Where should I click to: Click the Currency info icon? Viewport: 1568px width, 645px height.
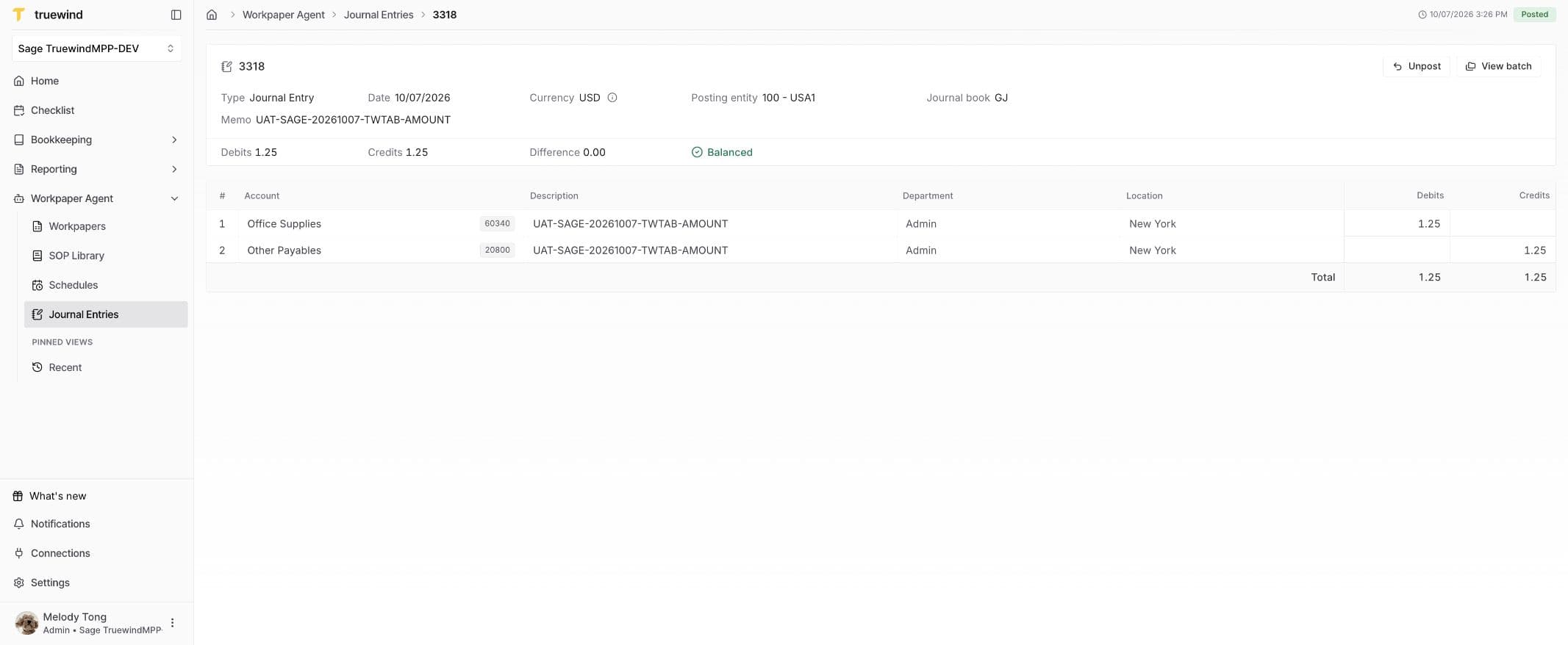pyautogui.click(x=612, y=98)
